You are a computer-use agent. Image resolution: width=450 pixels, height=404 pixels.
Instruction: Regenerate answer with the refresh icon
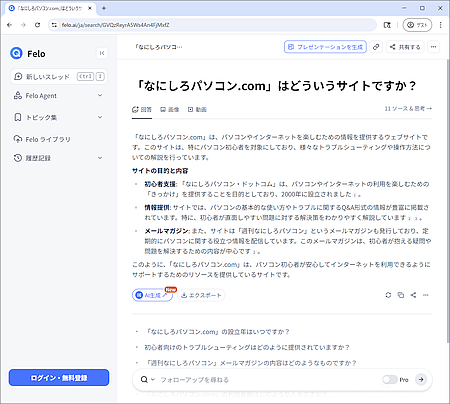(x=388, y=295)
